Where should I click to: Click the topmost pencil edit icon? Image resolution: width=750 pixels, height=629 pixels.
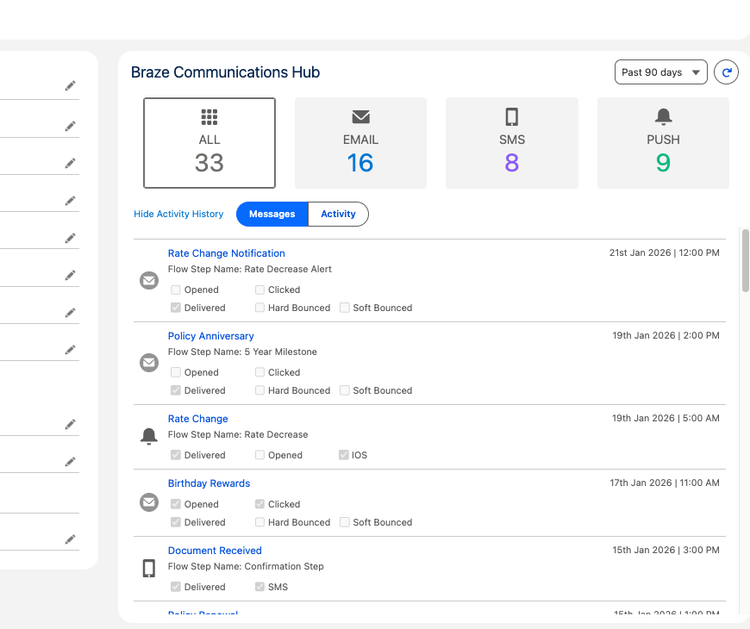click(70, 86)
